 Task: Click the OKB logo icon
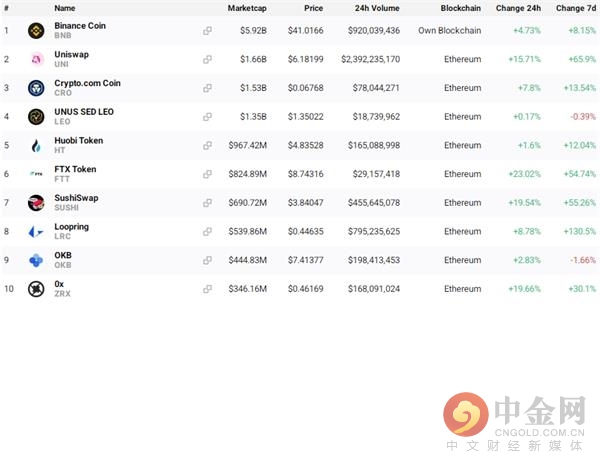point(36,260)
